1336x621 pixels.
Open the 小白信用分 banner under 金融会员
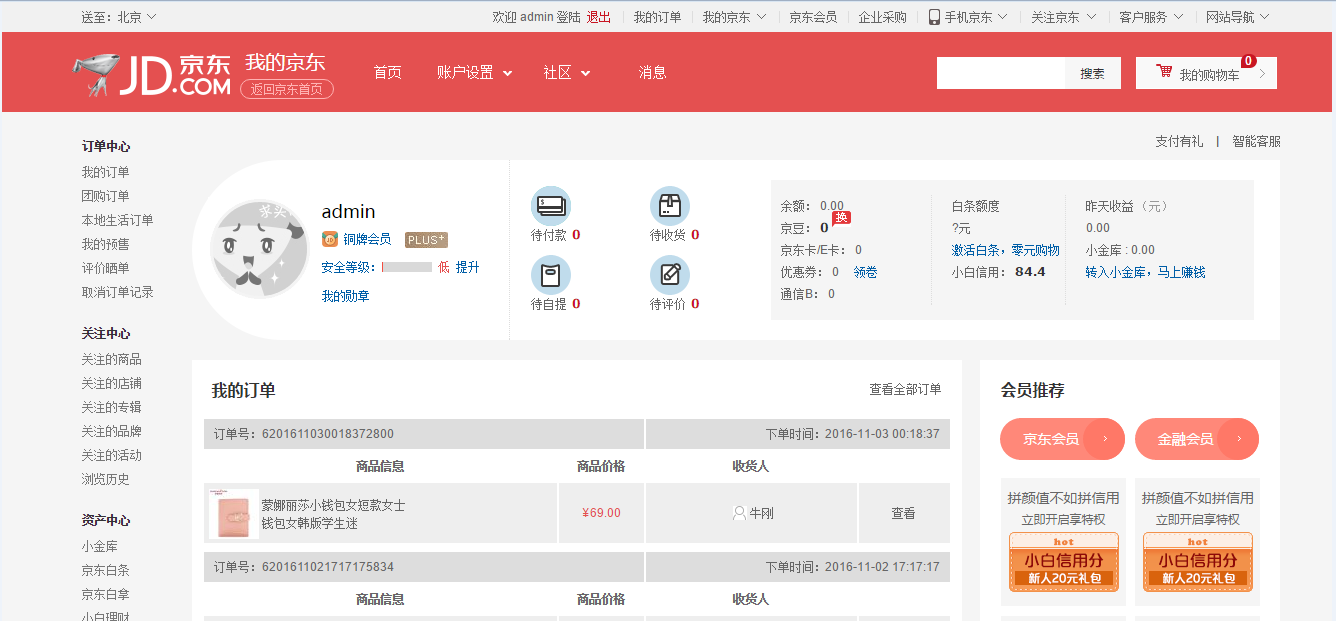1197,561
